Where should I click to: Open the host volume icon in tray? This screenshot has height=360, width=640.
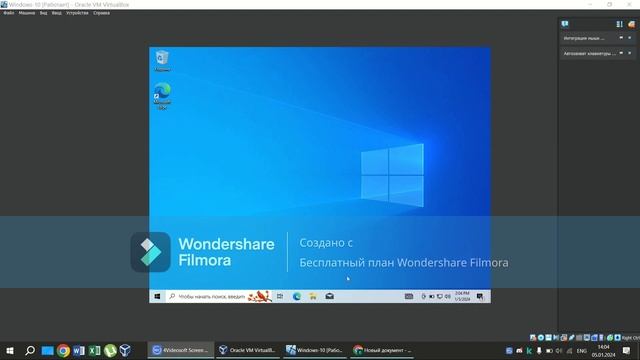tap(559, 351)
